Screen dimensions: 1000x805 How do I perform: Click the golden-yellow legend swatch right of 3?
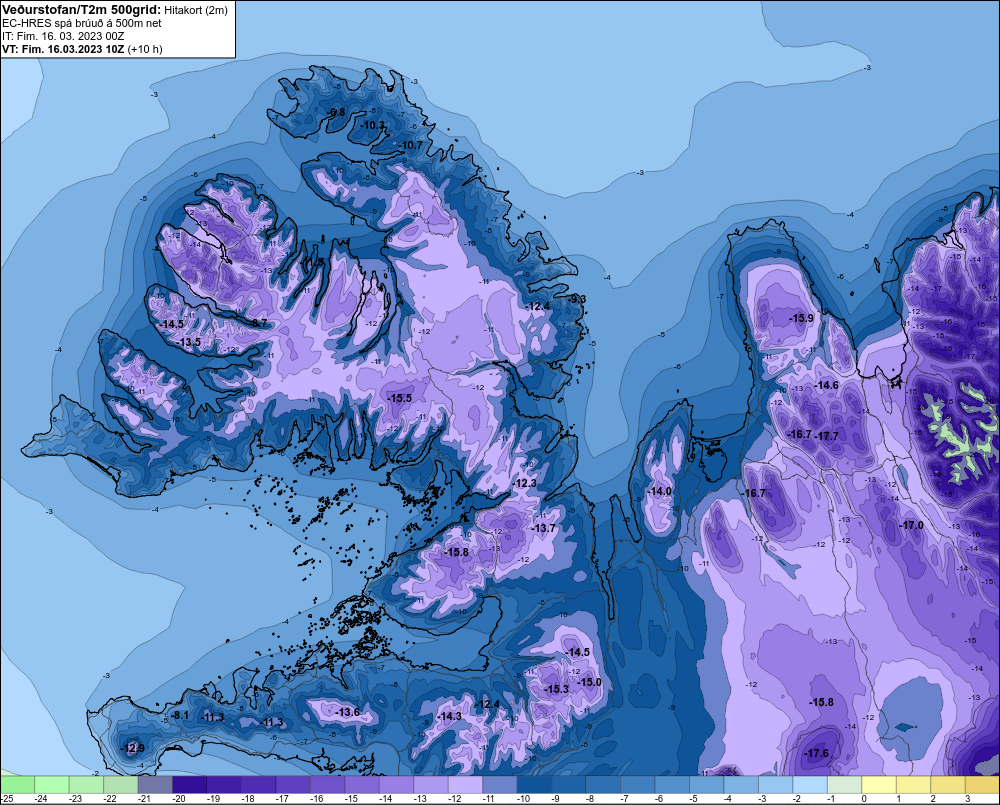coord(982,784)
